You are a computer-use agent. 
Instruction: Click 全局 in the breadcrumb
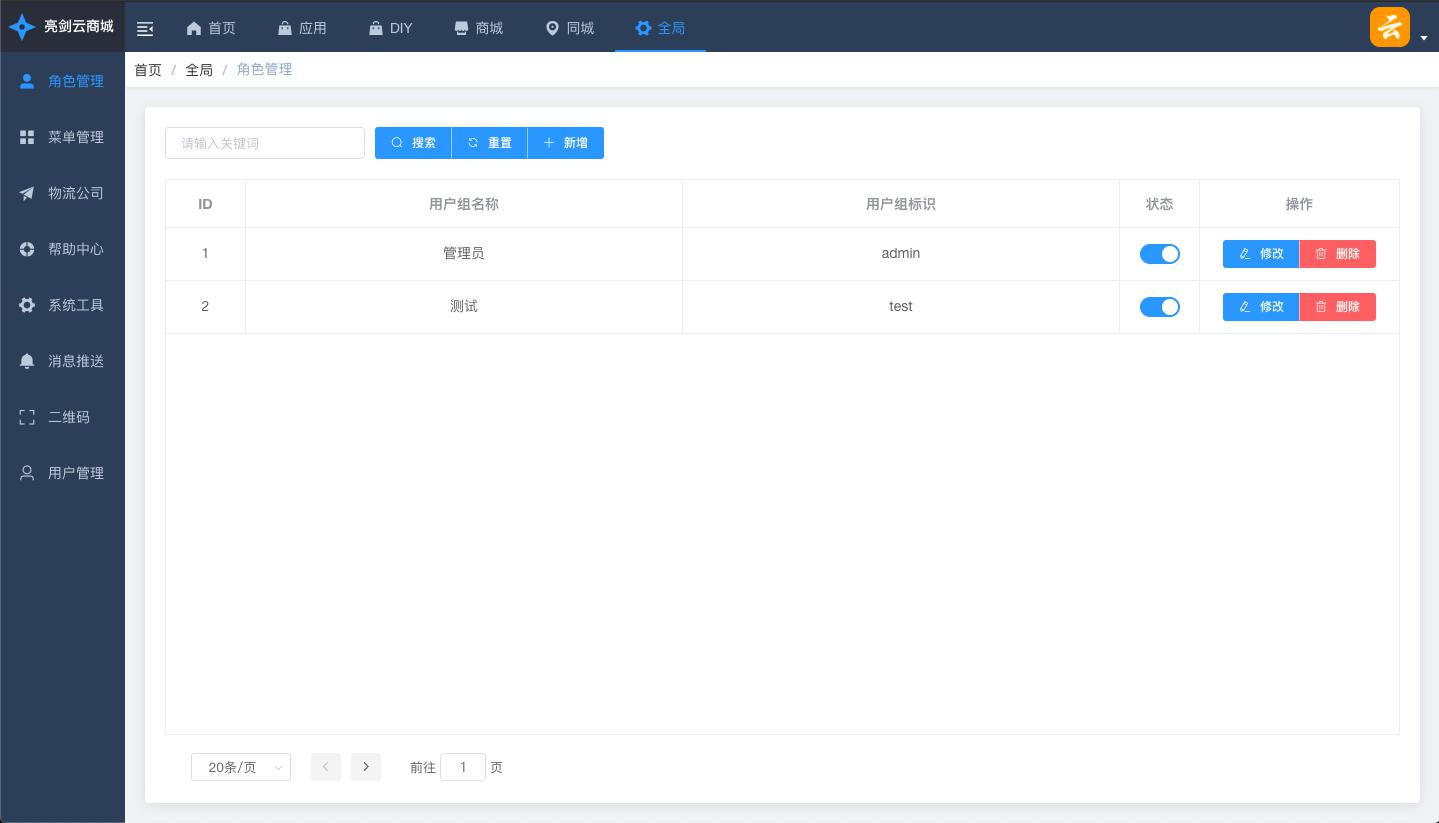click(x=199, y=70)
